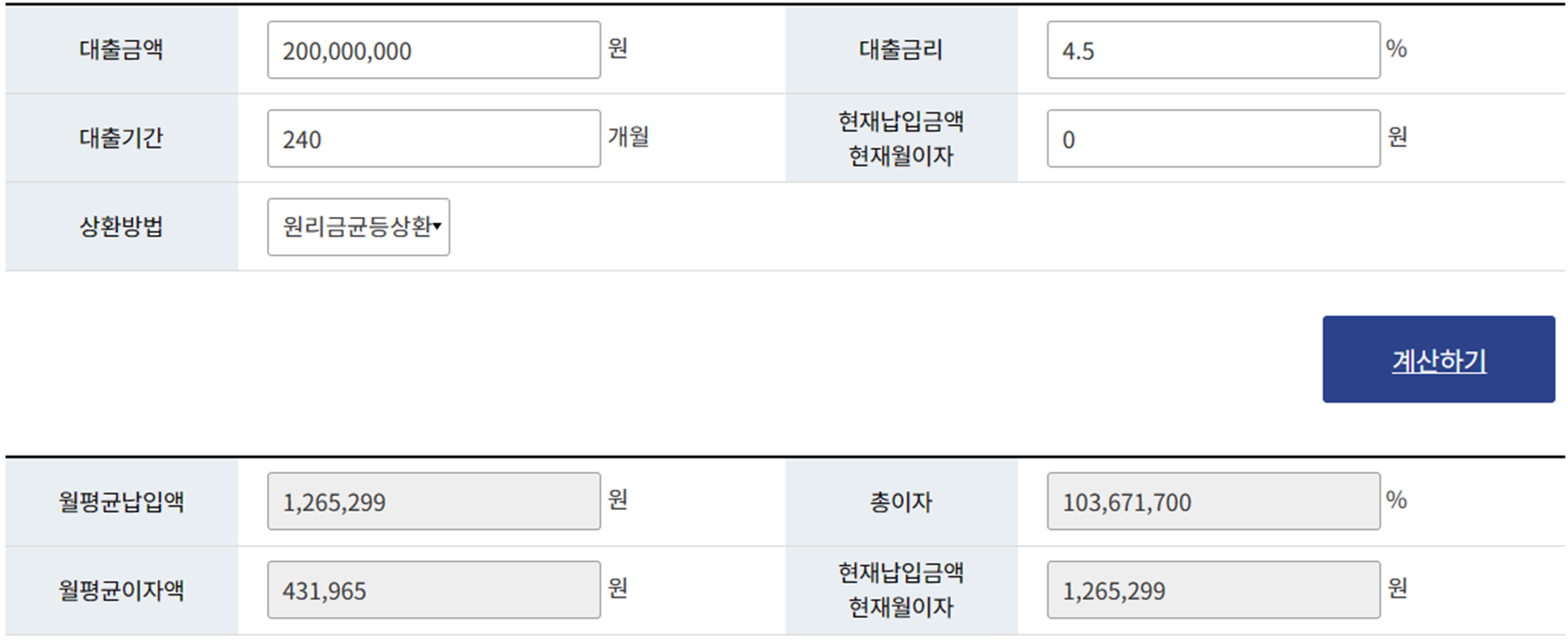Click the 대출기간 field containing 240
The width and height of the screenshot is (1568, 641).
click(433, 137)
